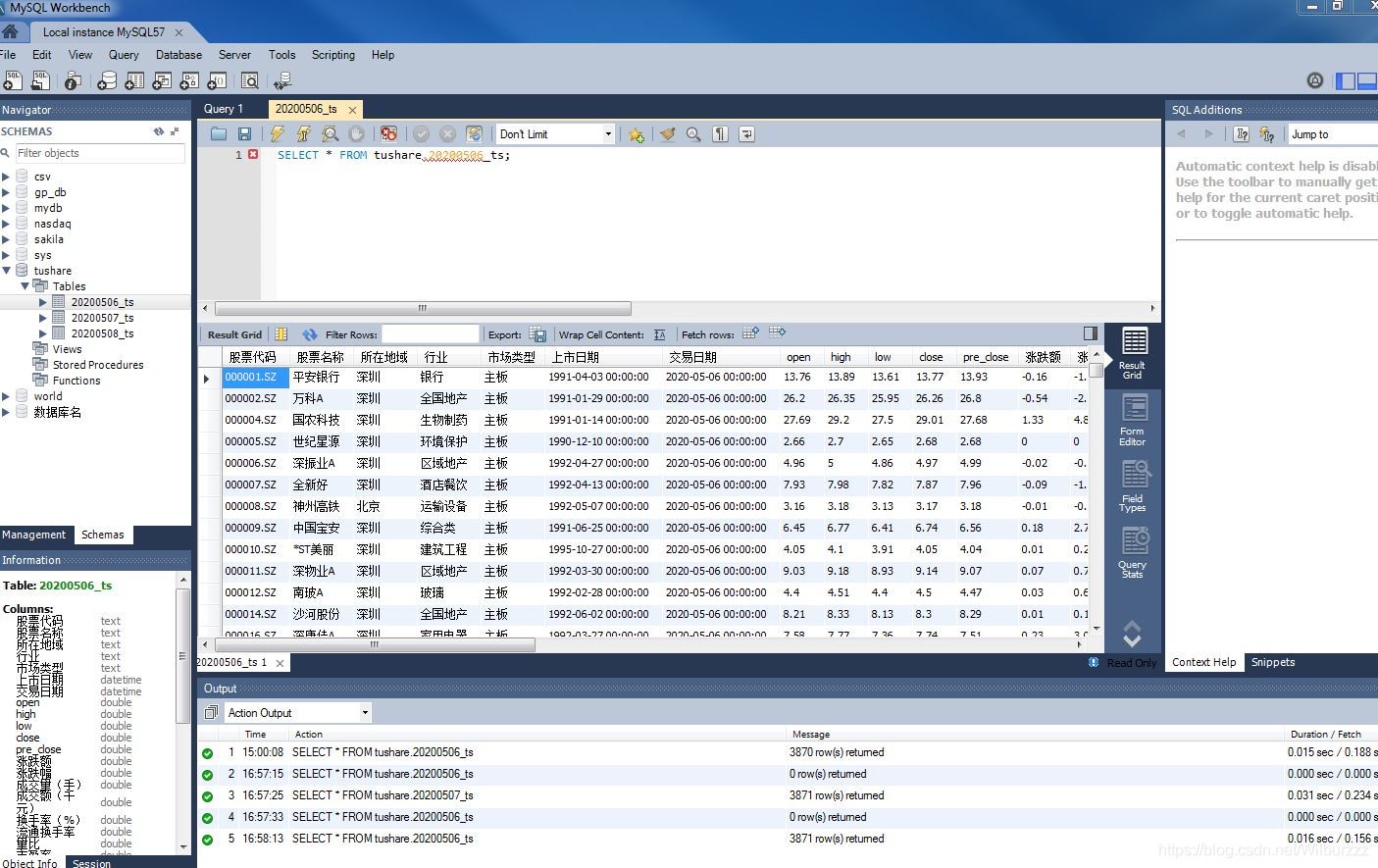Toggle stop-on-error execution mode

click(389, 133)
